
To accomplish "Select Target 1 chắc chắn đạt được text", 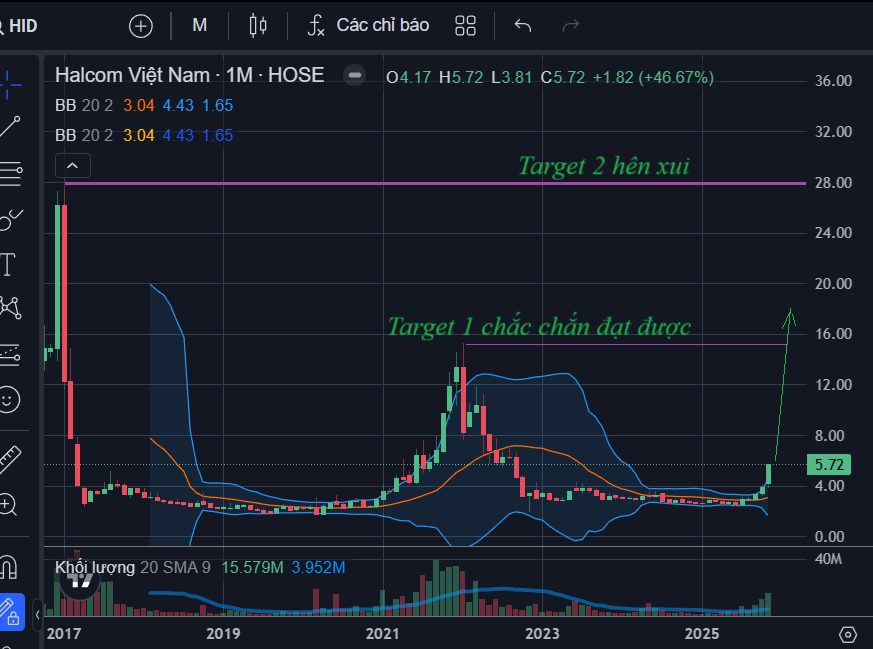I will 539,327.
